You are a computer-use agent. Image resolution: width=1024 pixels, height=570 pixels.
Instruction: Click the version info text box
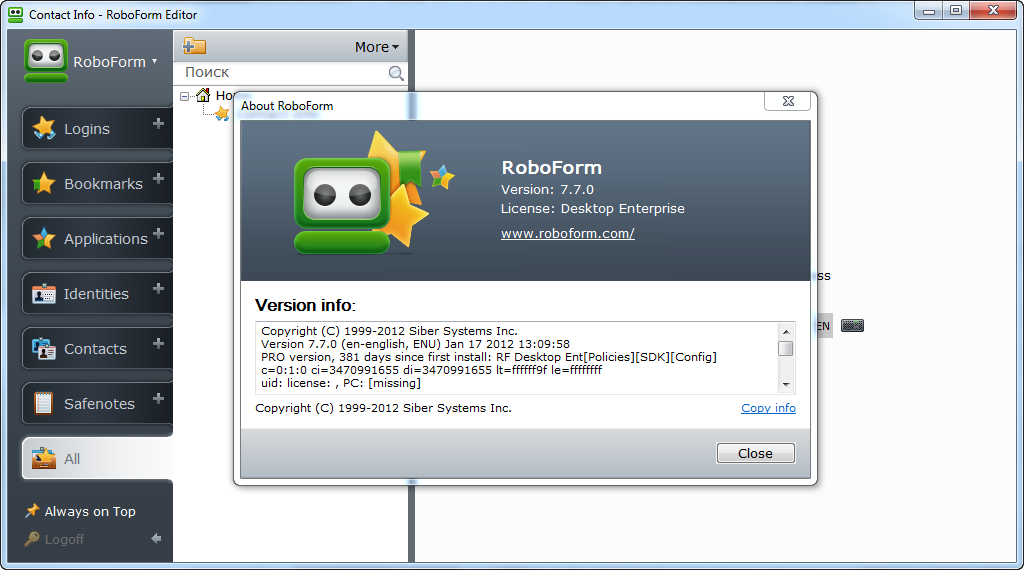click(x=518, y=357)
